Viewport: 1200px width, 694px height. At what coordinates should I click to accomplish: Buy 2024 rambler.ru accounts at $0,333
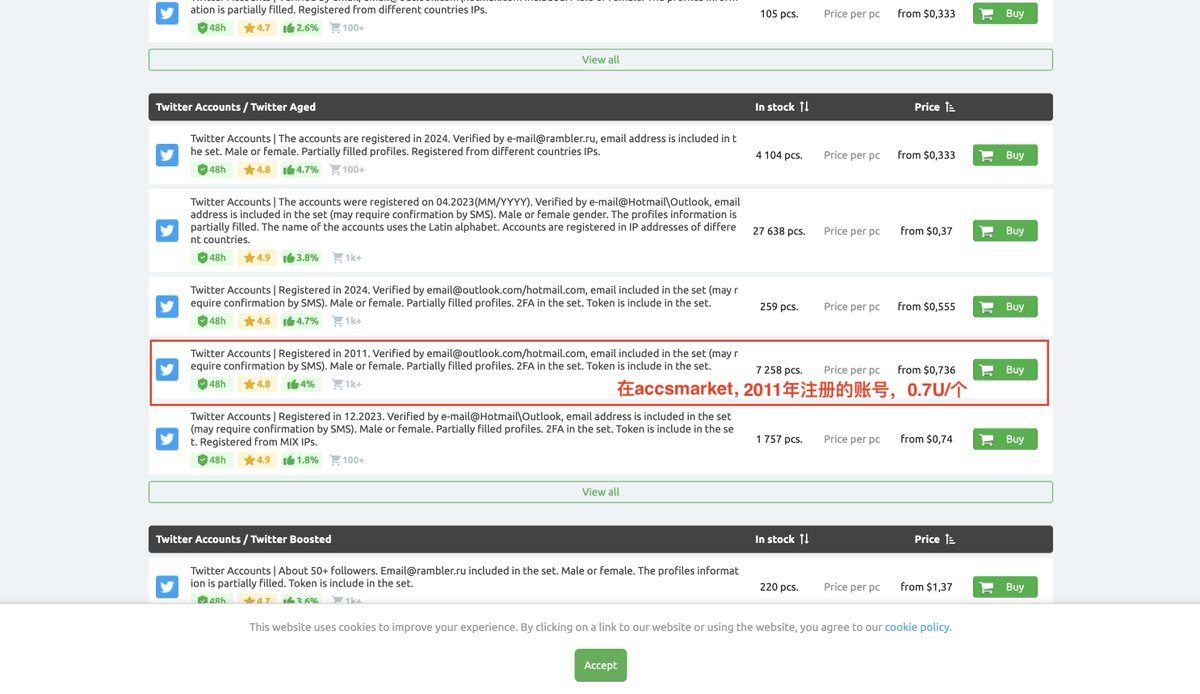pos(1005,155)
